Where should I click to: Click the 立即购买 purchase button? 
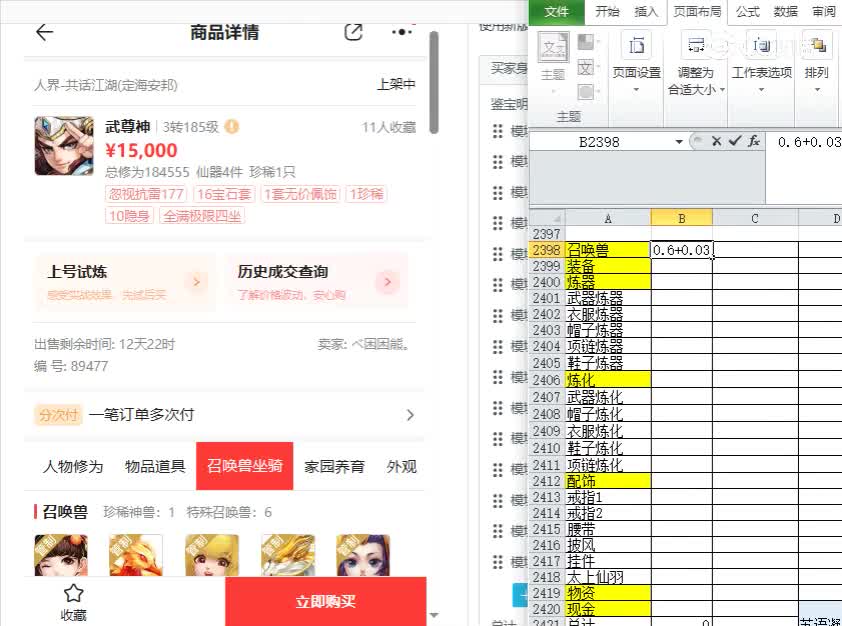[326, 601]
